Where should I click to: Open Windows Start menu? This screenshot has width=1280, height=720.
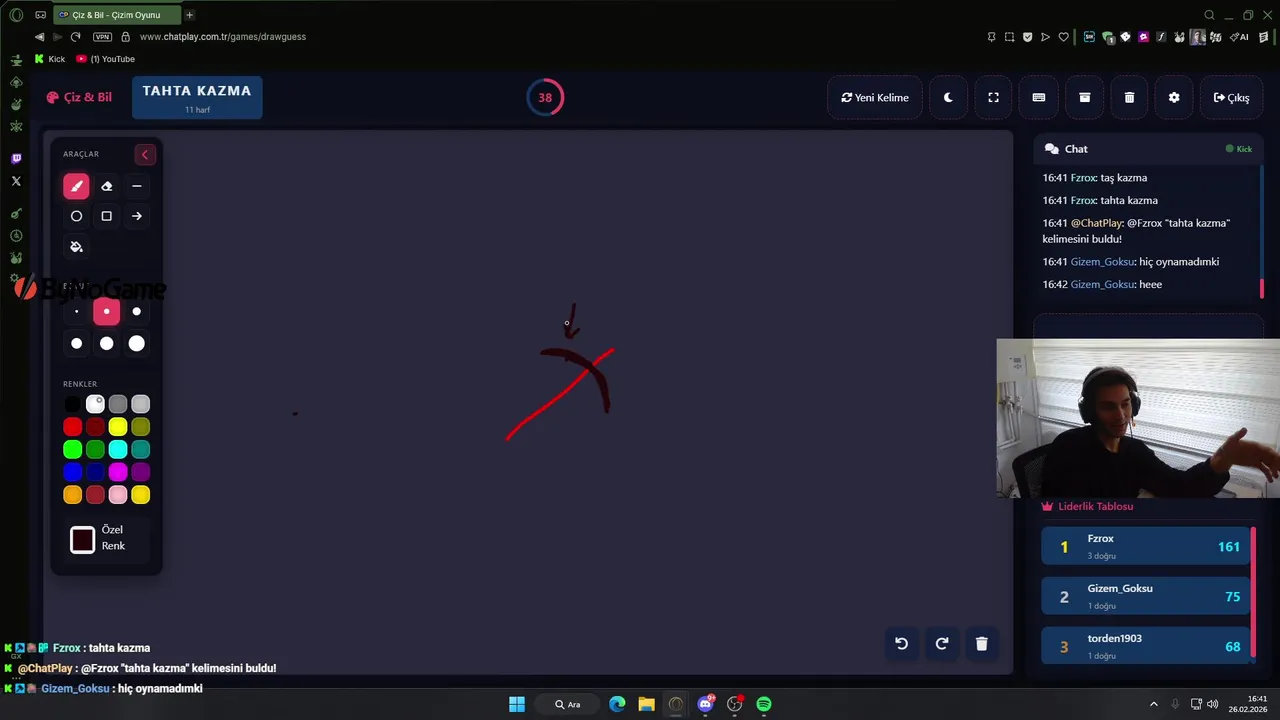517,704
